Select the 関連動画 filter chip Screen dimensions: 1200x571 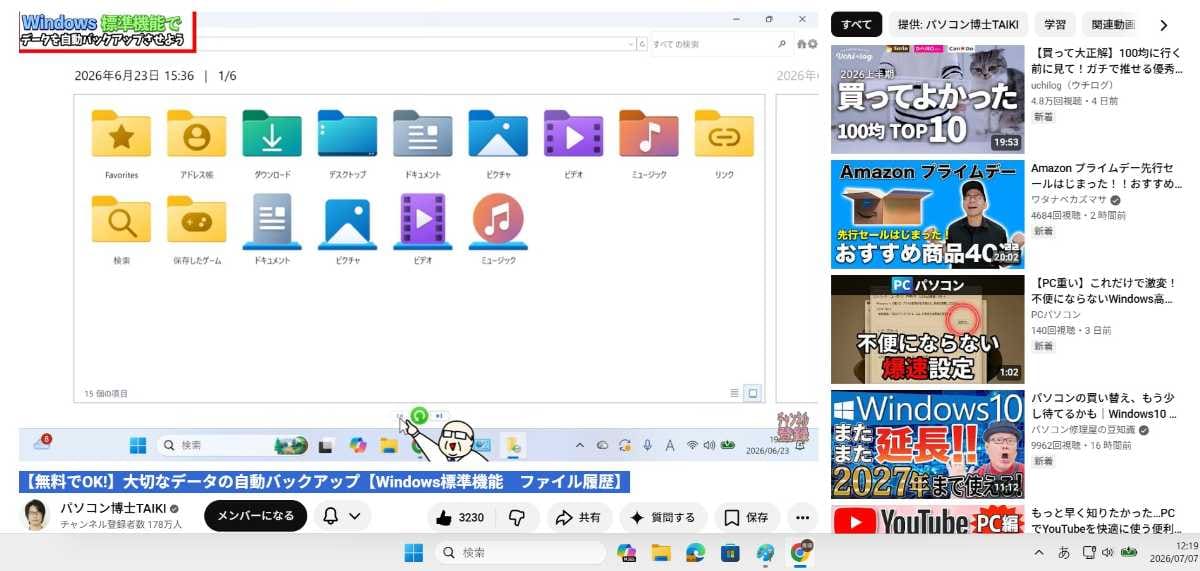[x=1112, y=25]
